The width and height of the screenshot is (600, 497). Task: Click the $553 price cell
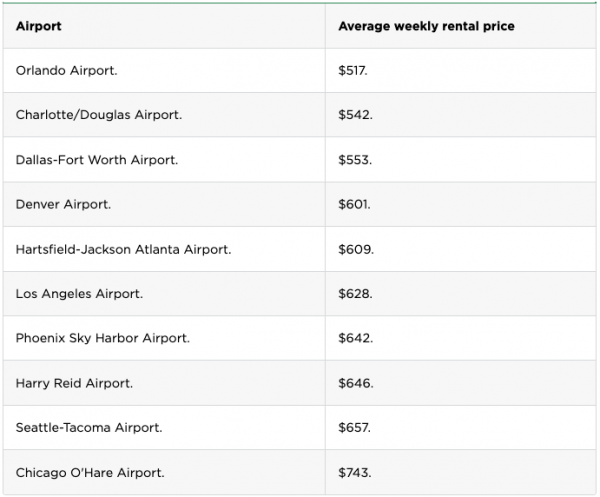pyautogui.click(x=356, y=160)
